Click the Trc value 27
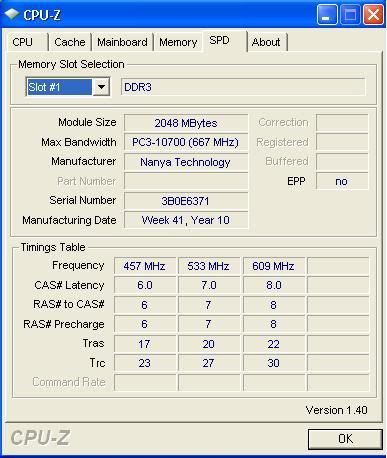 click(209, 363)
